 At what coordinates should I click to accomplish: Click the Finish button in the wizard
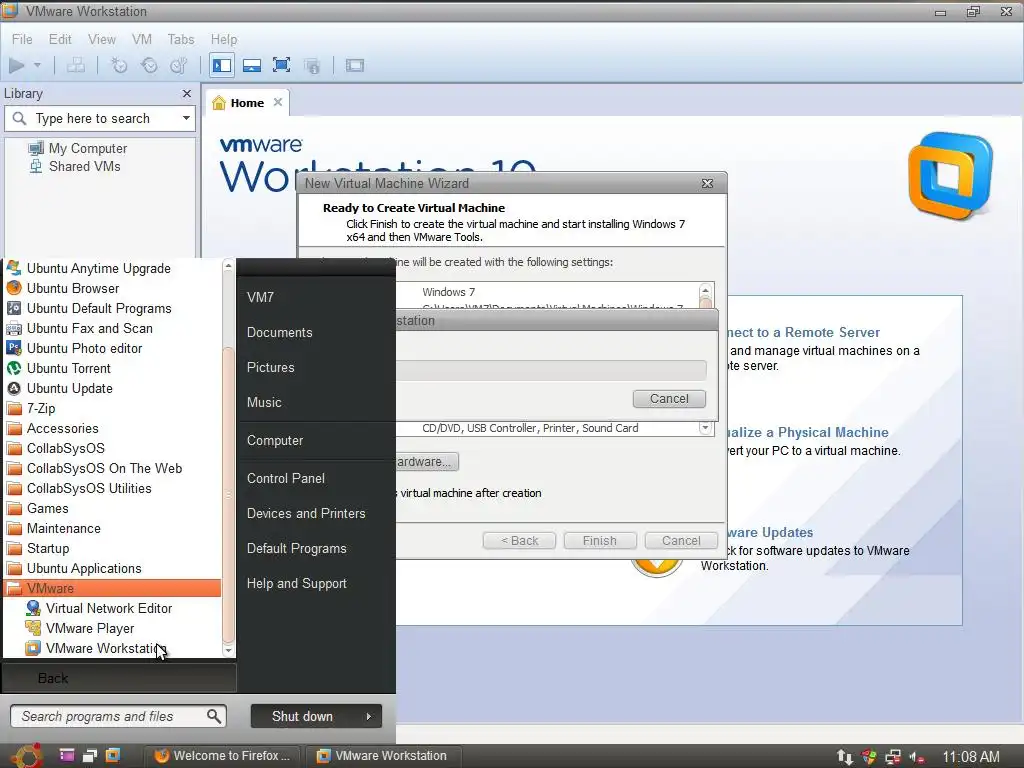tap(600, 541)
